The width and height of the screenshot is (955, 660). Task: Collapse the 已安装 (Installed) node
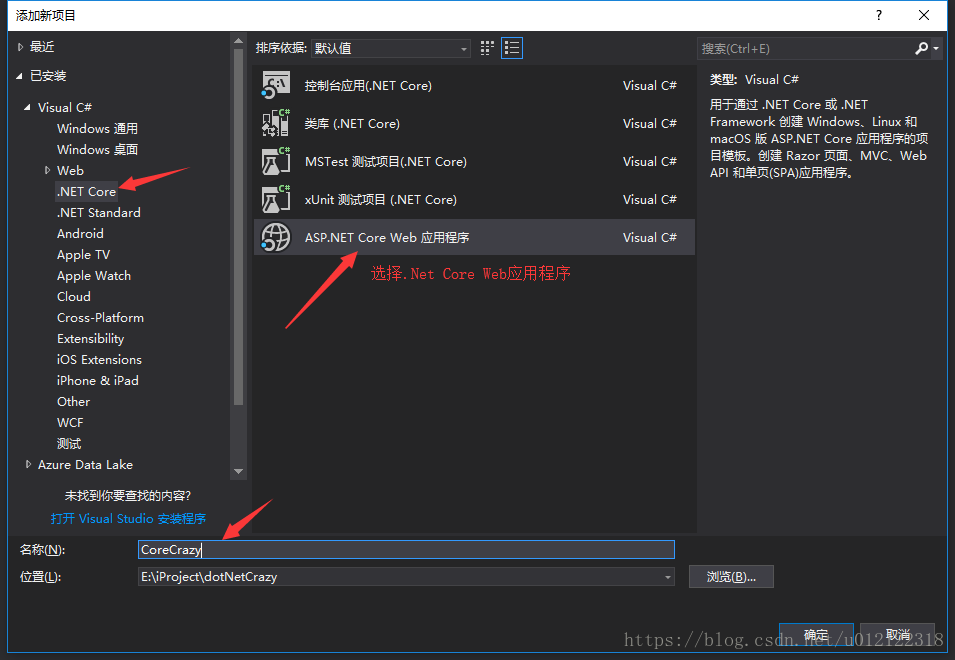(19, 76)
